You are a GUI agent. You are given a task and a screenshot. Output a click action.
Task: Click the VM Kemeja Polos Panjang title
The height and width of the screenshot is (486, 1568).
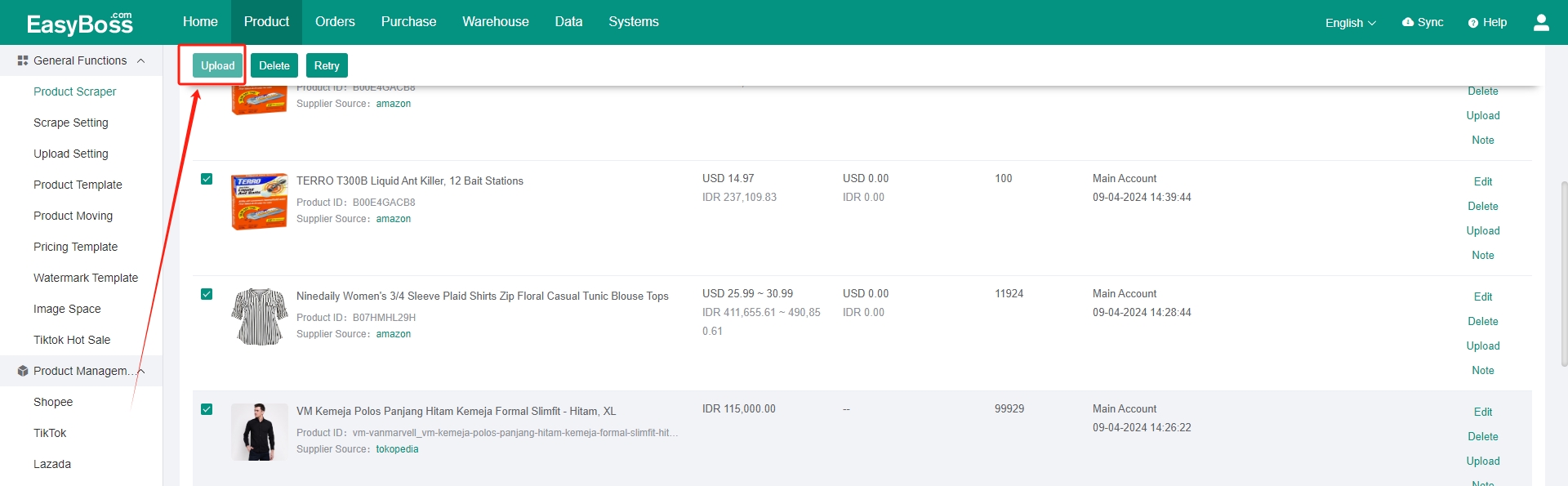457,412
